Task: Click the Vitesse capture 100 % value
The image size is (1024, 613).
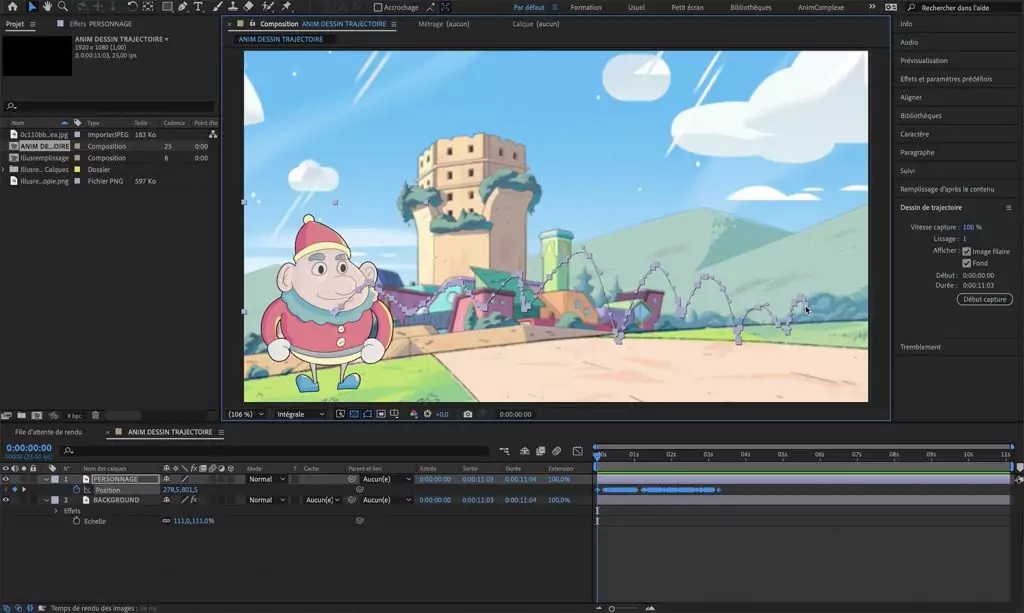Action: pos(972,227)
